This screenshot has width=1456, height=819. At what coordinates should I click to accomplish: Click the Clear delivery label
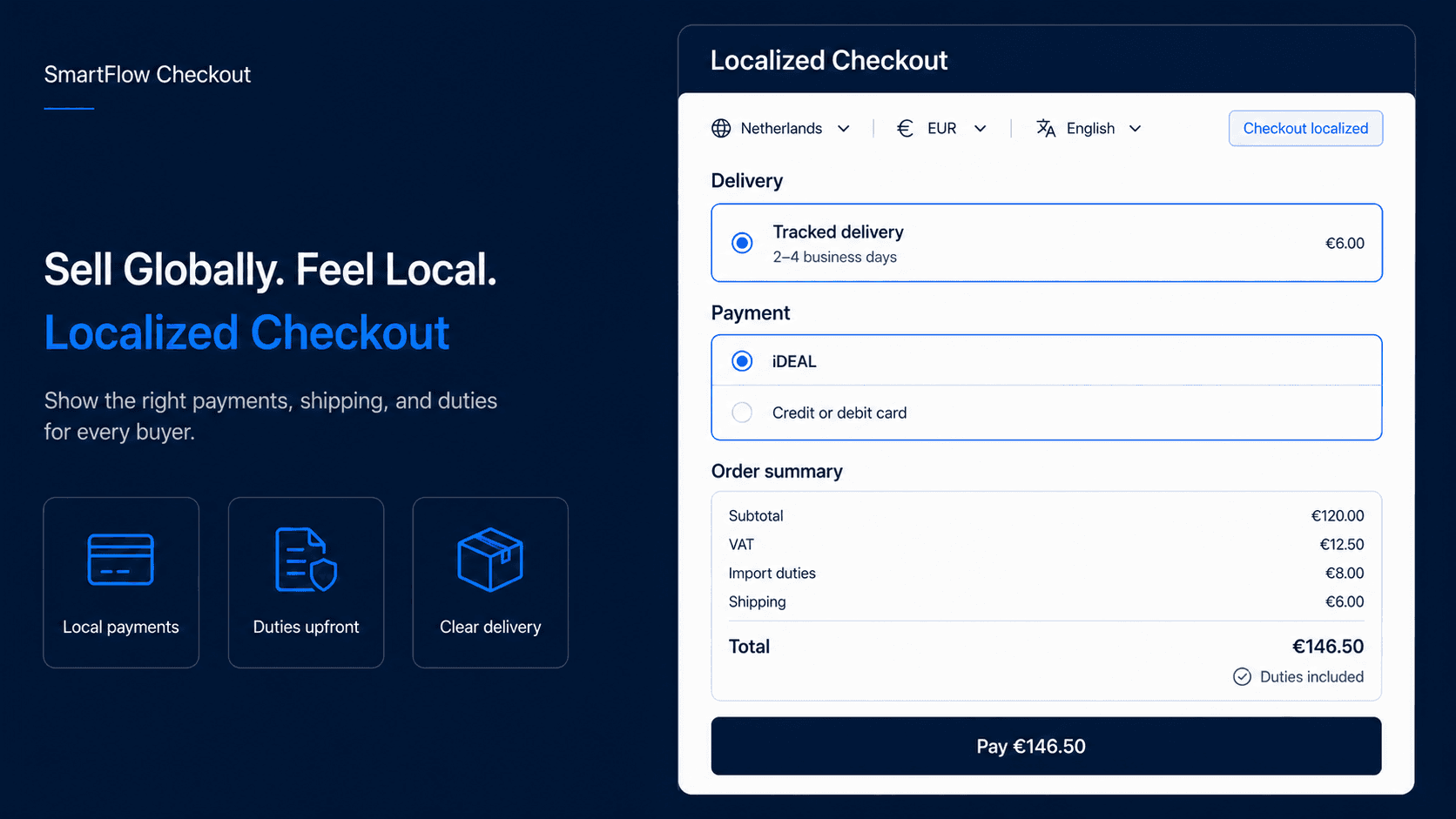tap(490, 628)
